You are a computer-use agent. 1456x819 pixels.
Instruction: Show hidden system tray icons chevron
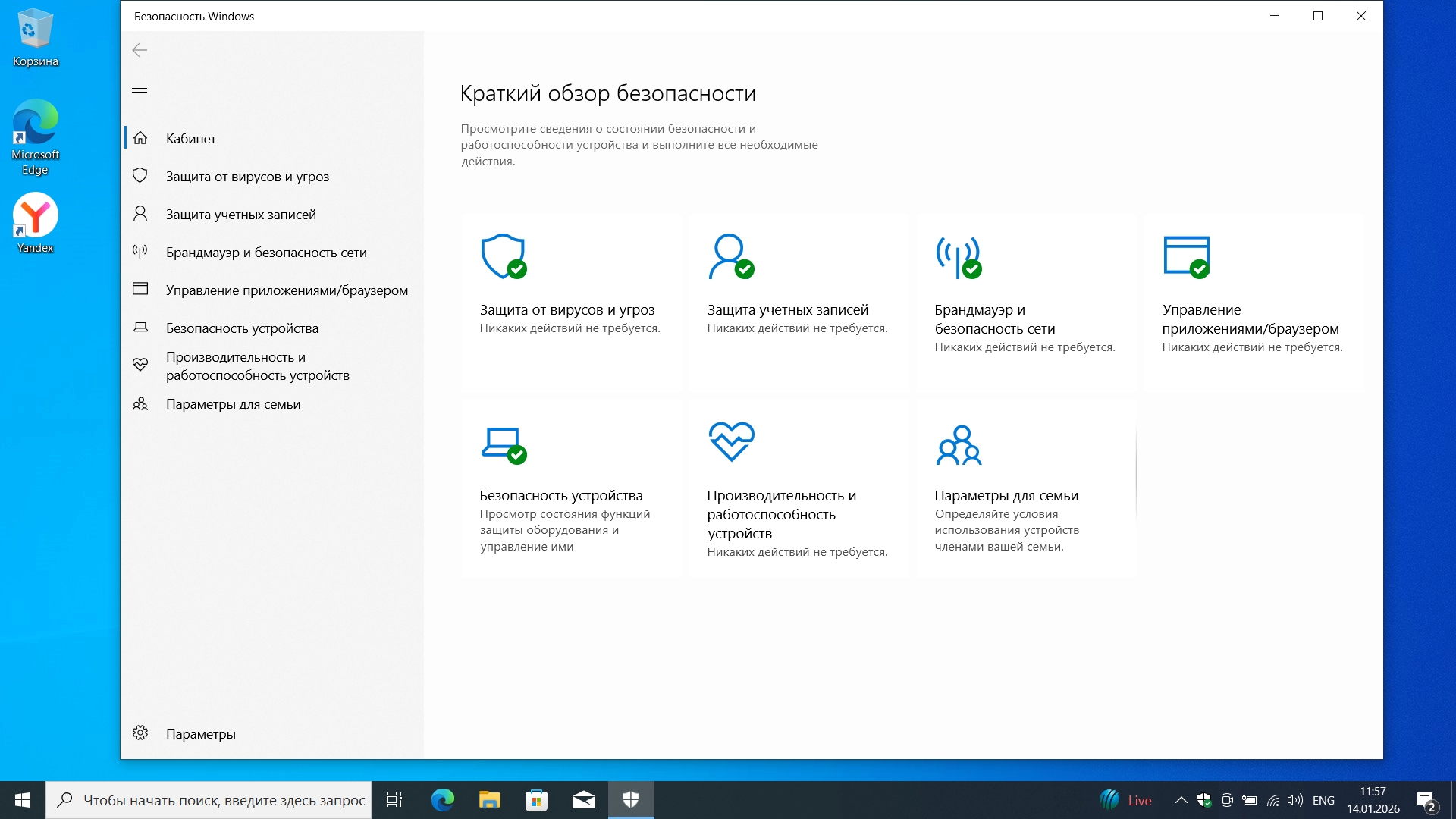(1181, 800)
